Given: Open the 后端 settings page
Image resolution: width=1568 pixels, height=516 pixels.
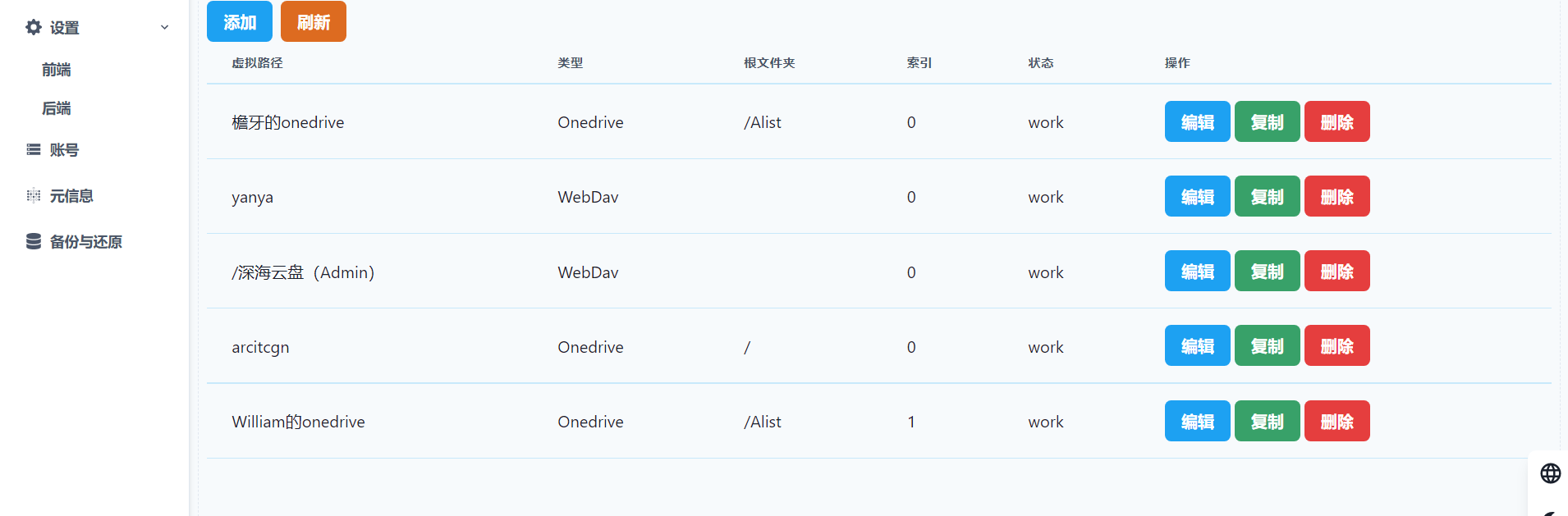Looking at the screenshot, I should point(57,108).
